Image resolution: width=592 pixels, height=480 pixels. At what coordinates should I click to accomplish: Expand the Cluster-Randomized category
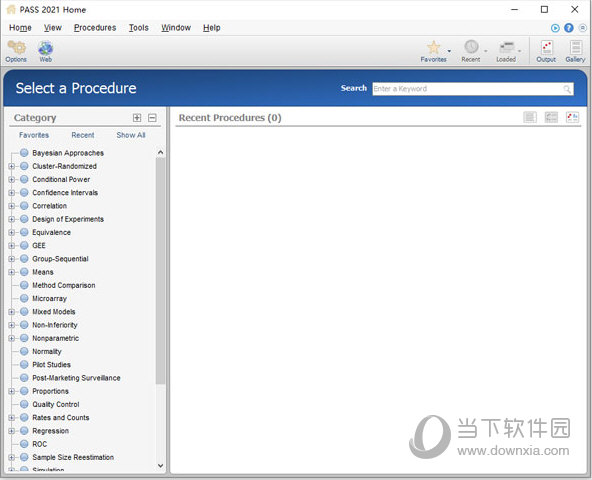tap(12, 167)
